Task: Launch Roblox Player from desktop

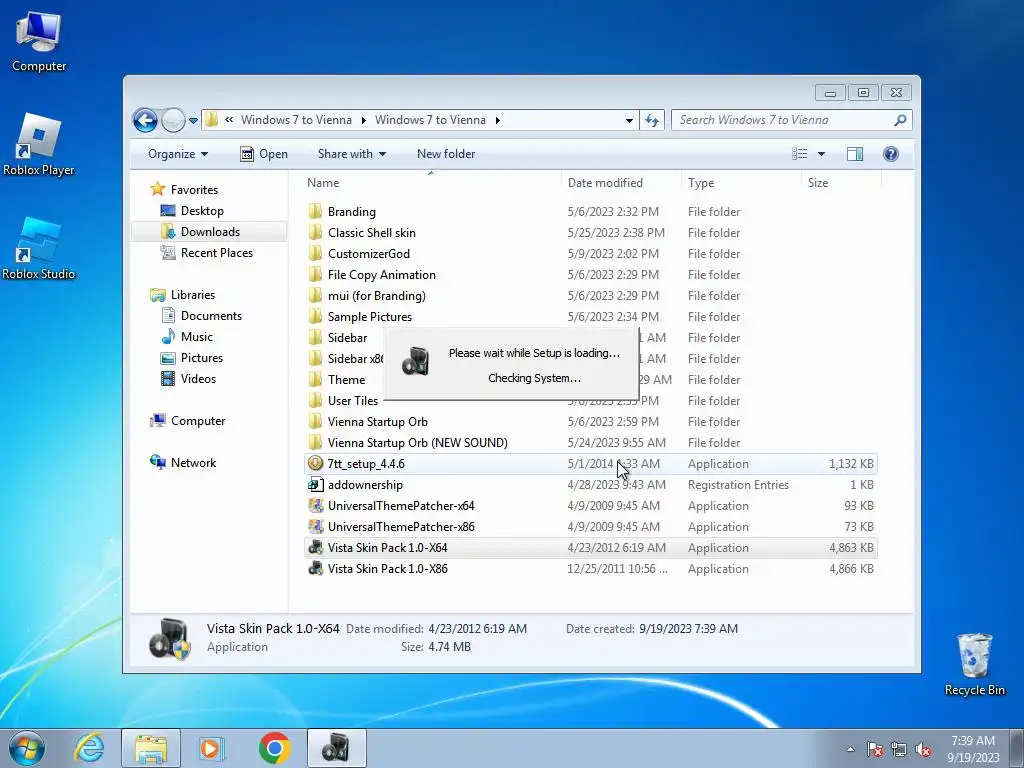Action: coord(39,144)
